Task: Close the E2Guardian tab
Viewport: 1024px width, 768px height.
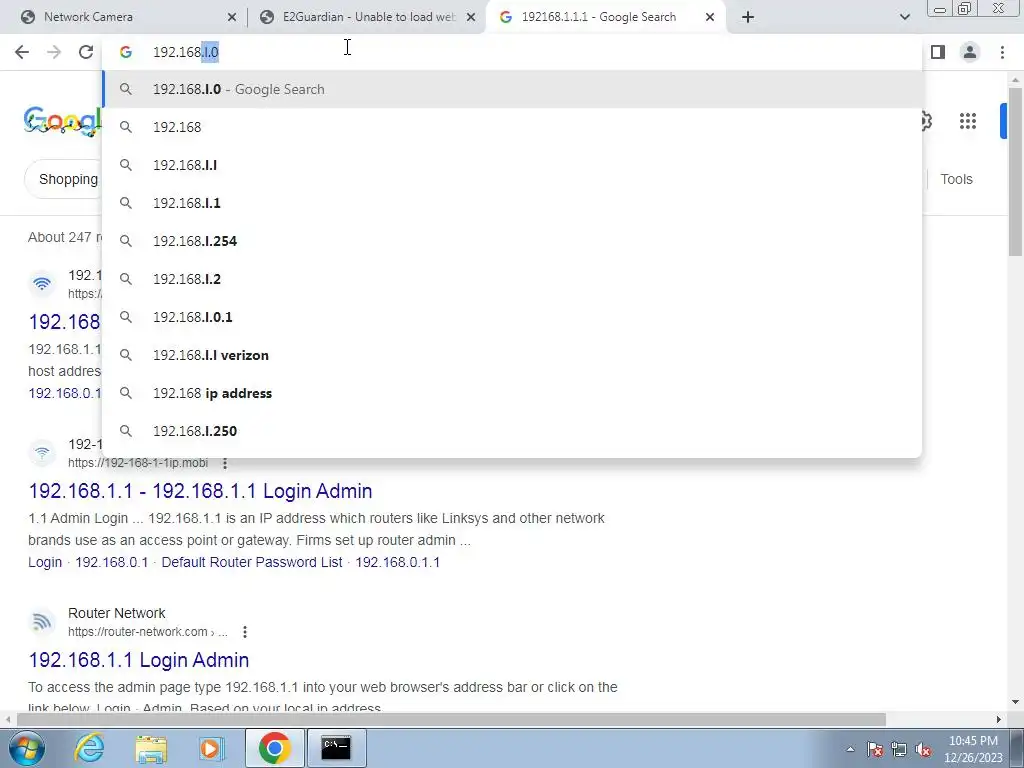Action: 471,17
